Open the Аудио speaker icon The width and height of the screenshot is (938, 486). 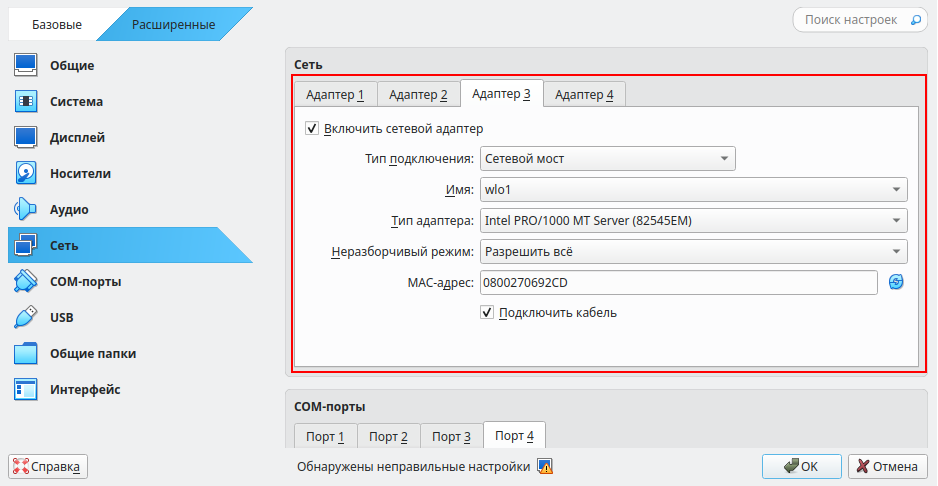(x=26, y=210)
